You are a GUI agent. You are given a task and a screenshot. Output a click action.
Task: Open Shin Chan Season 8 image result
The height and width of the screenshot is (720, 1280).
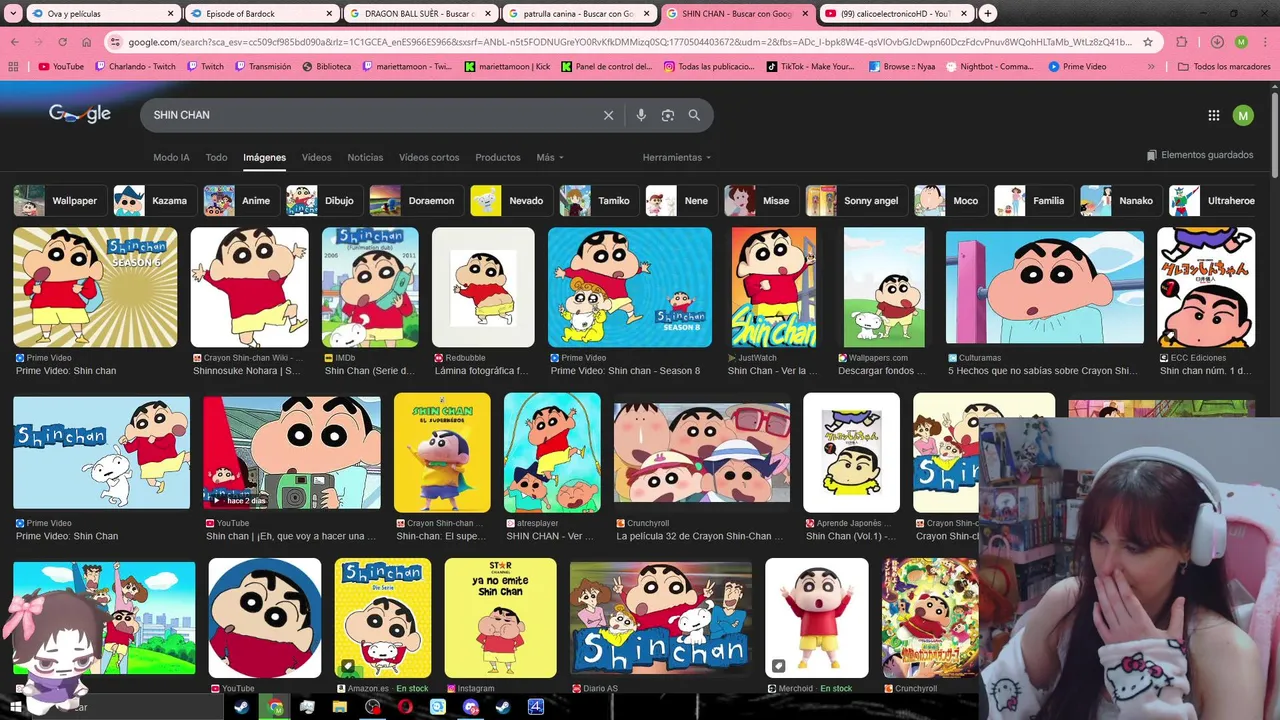630,287
